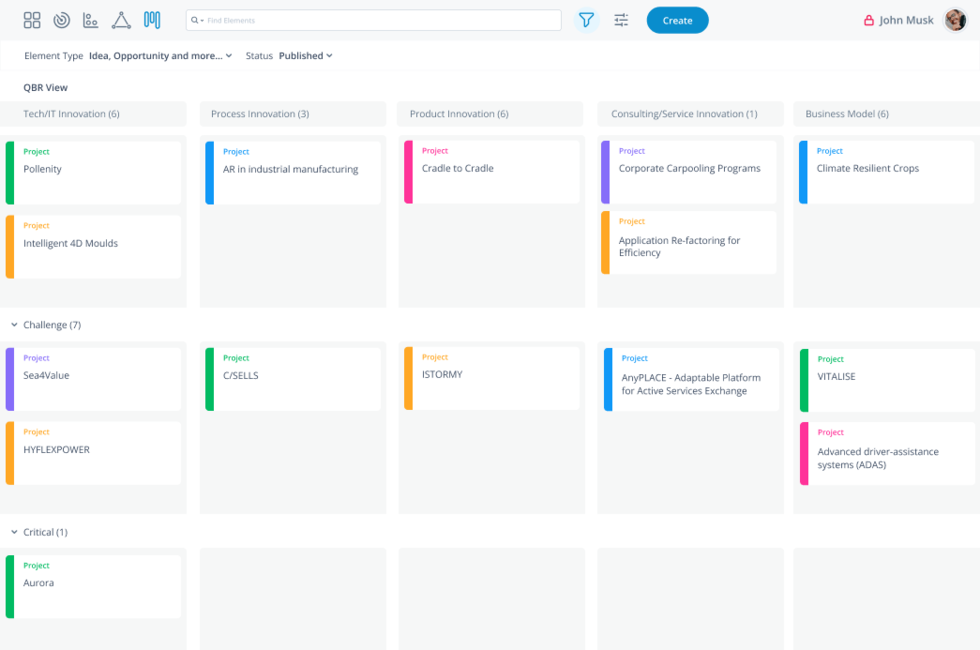Open Advanced driver-assistance systems (ADAS) card

pos(888,454)
